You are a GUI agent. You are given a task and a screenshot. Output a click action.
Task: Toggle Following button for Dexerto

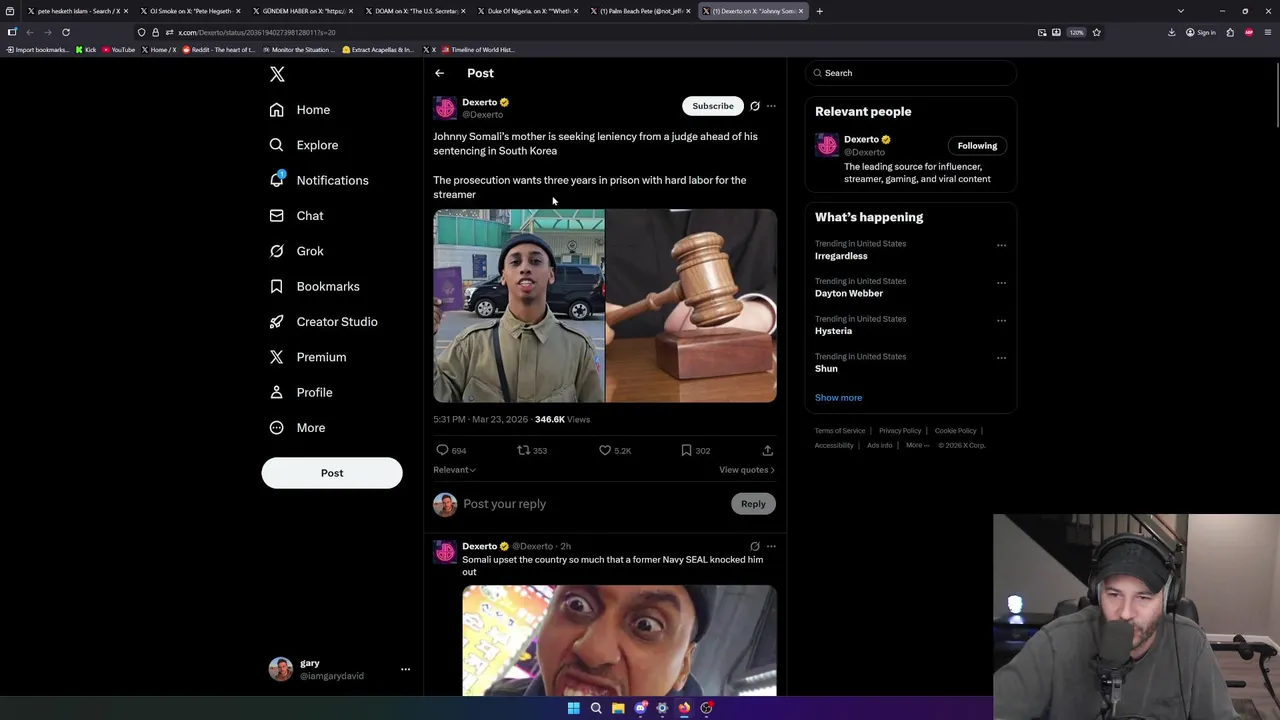[x=977, y=146]
